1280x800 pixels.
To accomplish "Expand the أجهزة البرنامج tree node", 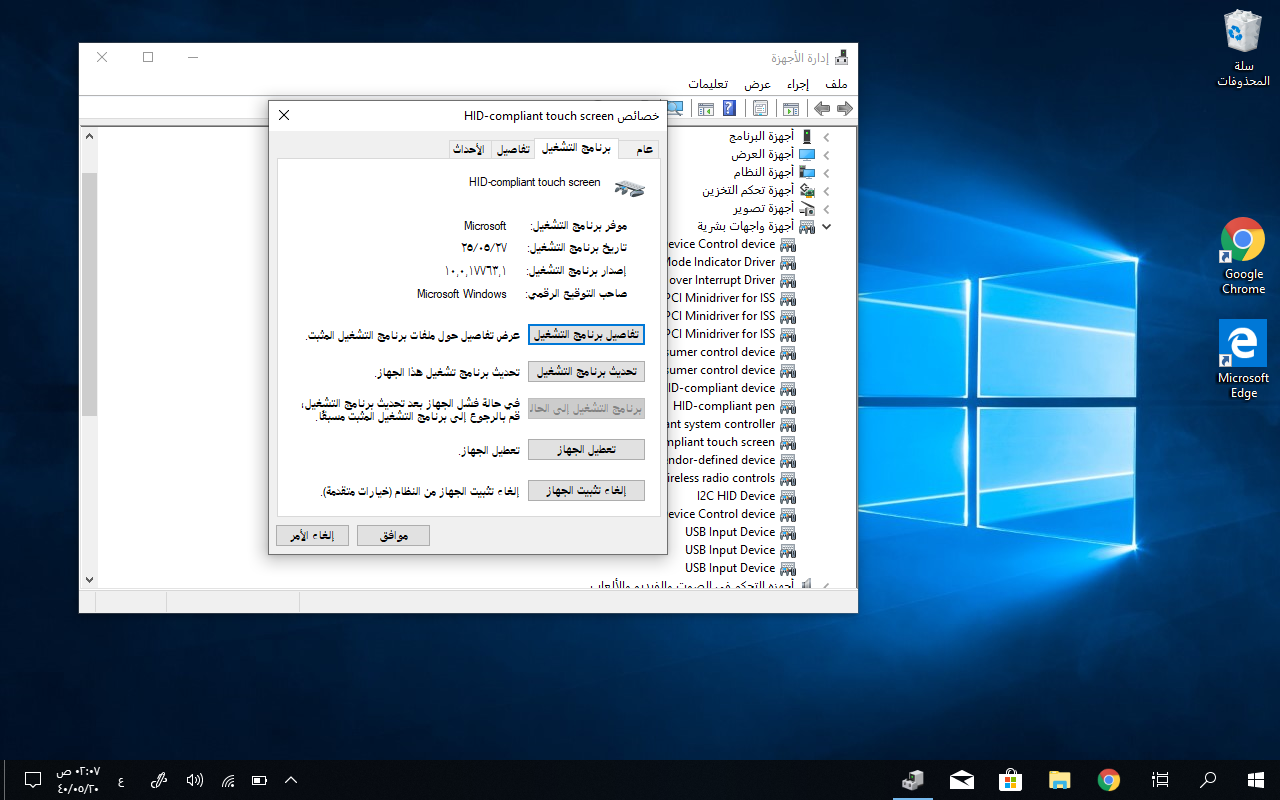I will (x=826, y=136).
